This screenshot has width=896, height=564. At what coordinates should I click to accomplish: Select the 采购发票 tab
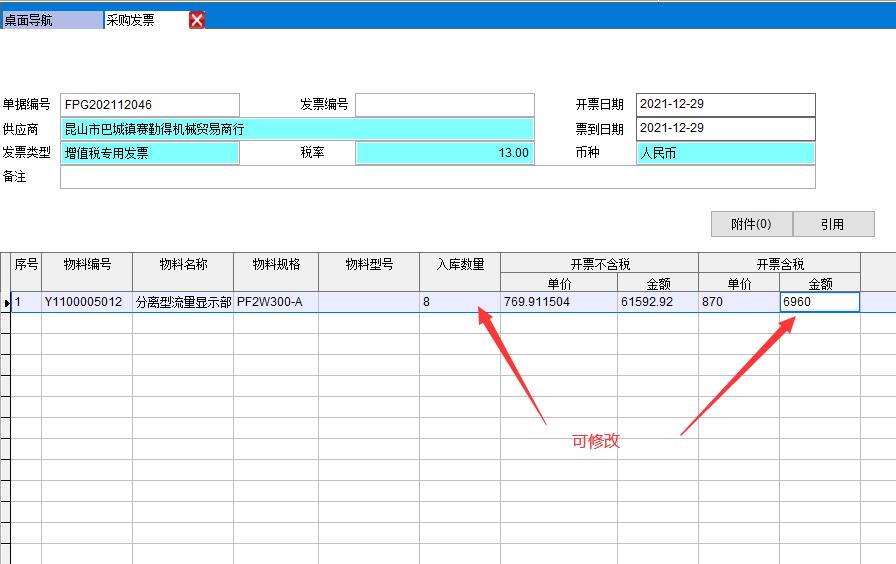[143, 20]
